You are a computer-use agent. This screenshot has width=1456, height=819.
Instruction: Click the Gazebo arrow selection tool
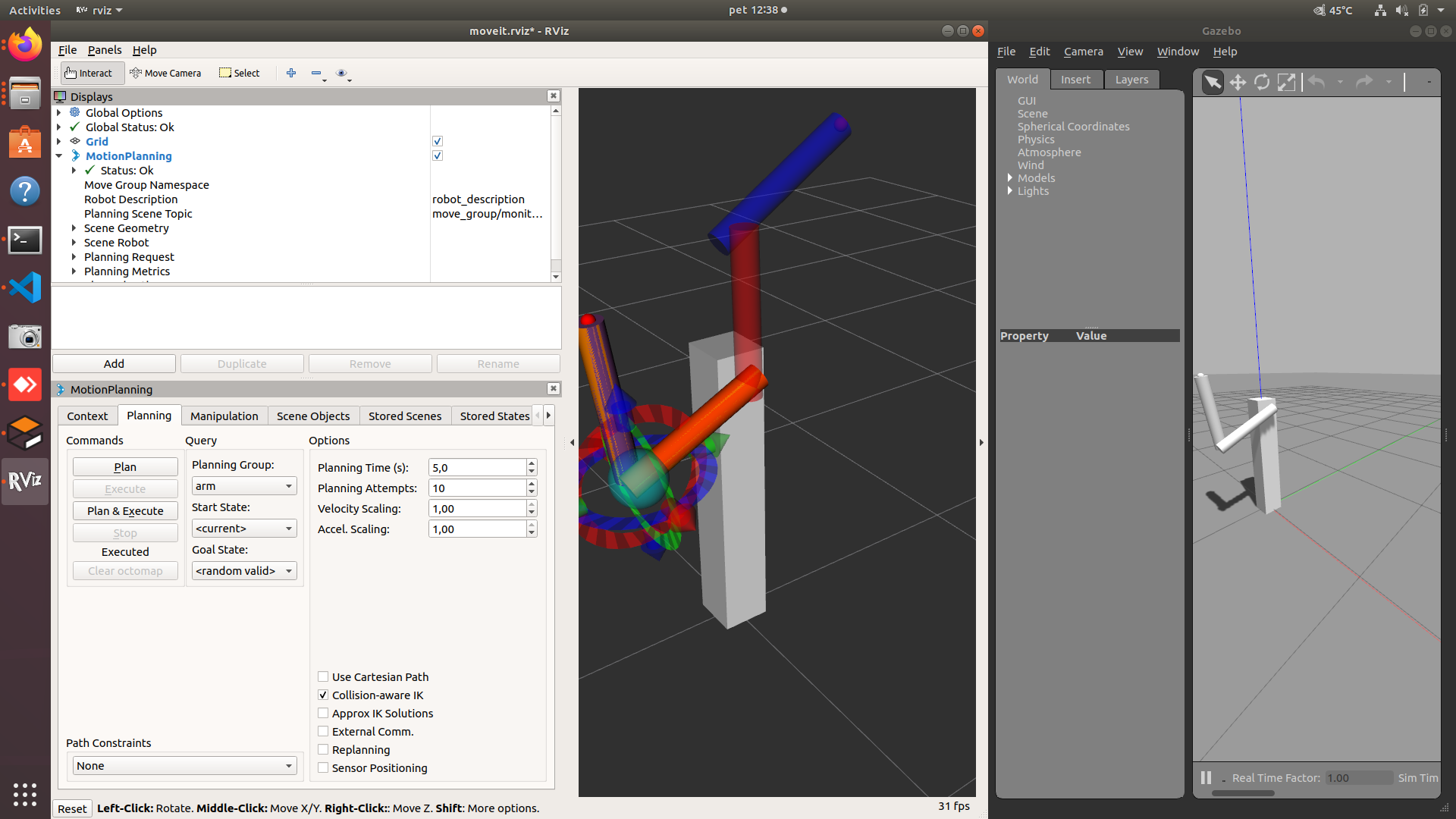point(1213,82)
